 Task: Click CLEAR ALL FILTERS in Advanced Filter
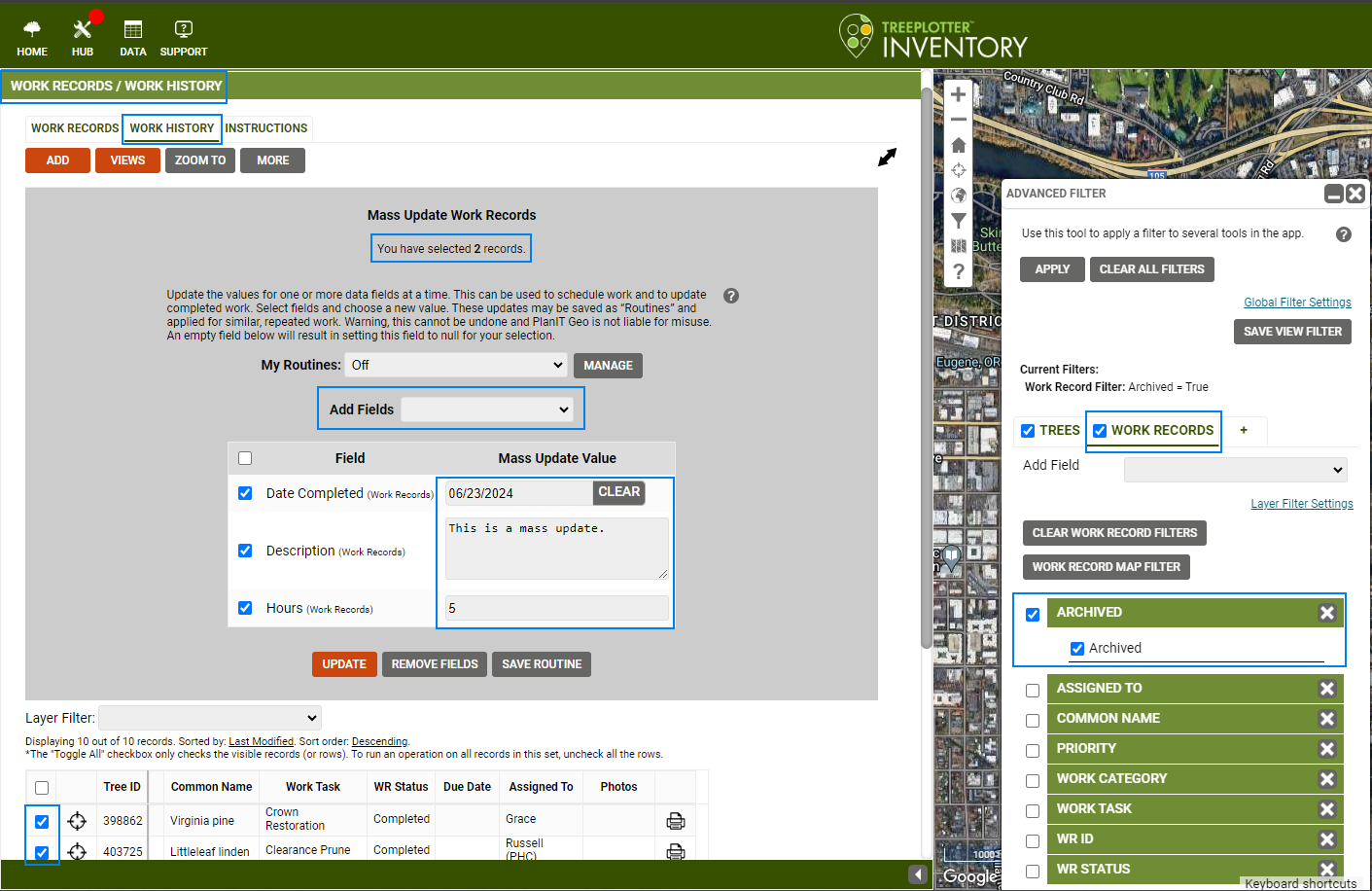tap(1151, 269)
